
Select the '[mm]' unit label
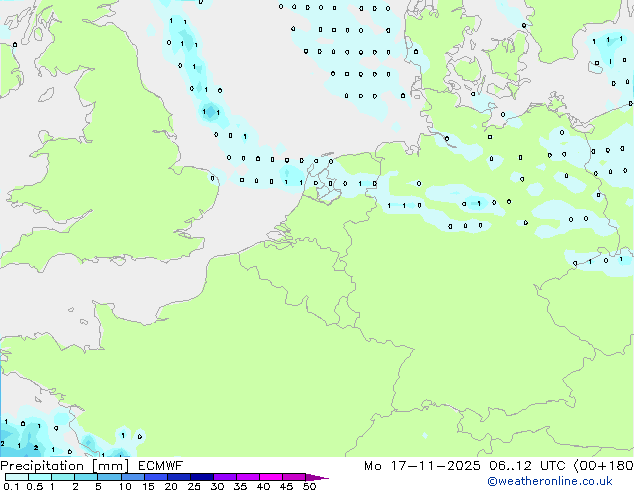click(x=111, y=466)
